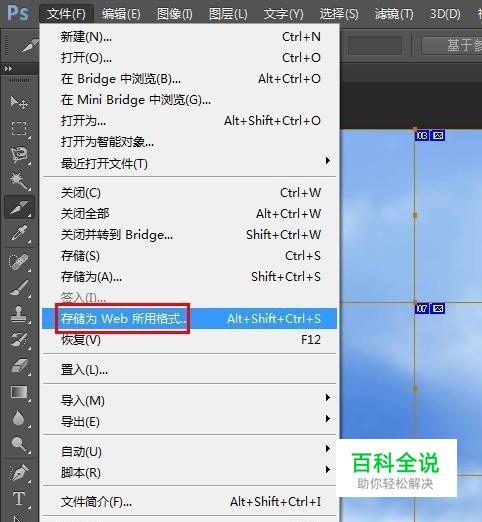Choose 打开为智能对象... entry

click(189, 142)
